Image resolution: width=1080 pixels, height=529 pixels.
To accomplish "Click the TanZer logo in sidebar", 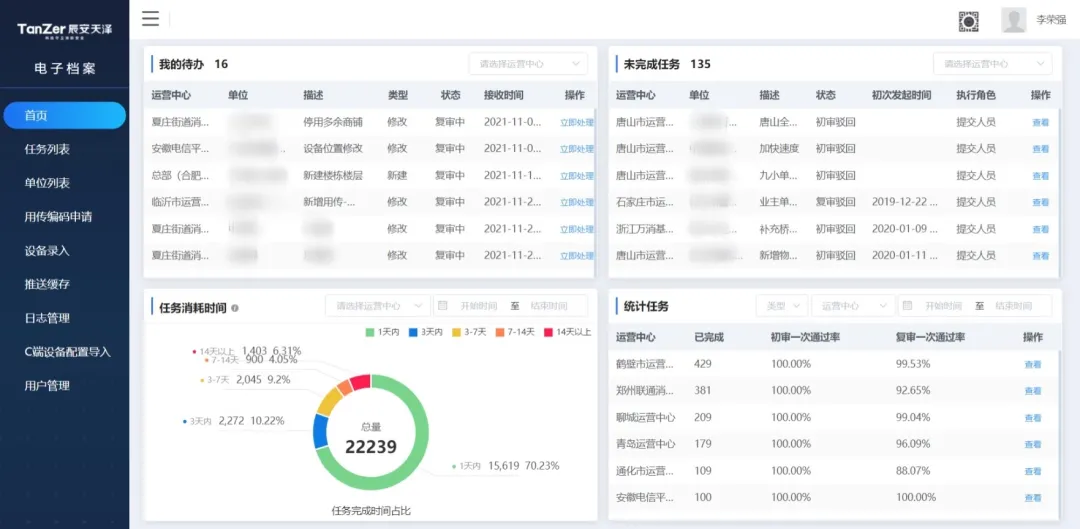I will 64,29.
